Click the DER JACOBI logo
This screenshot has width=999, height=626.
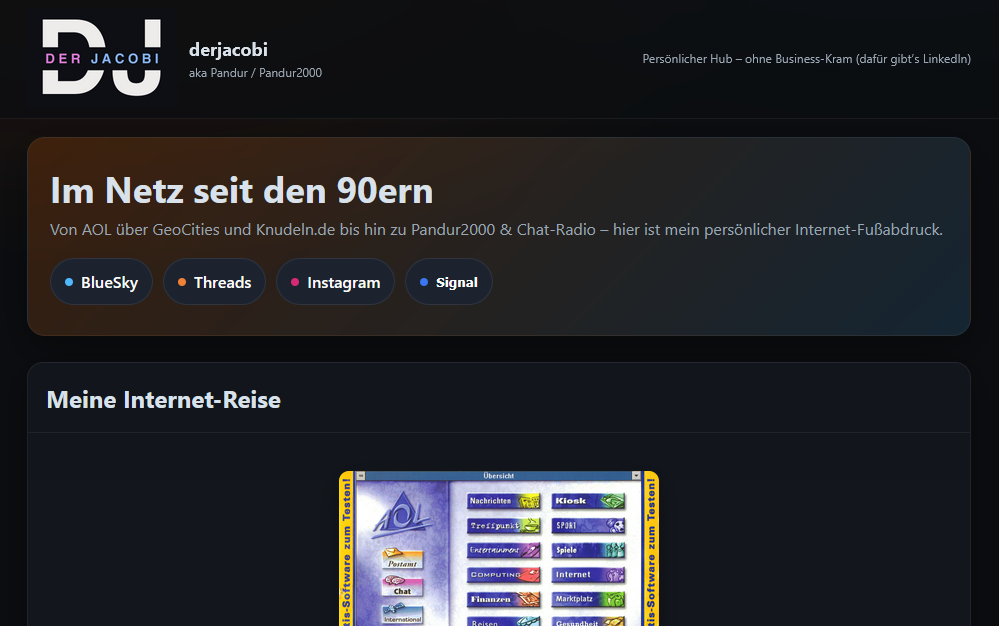pos(101,58)
